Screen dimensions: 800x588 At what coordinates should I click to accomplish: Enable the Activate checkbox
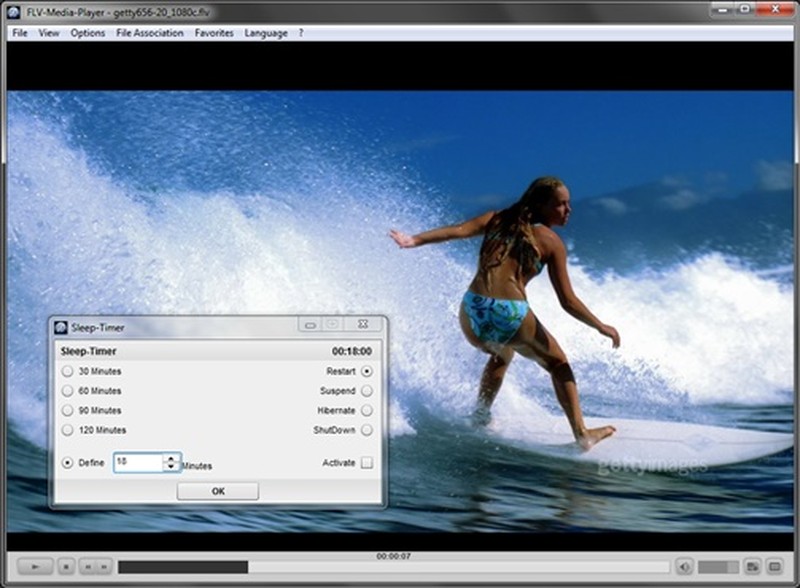(366, 464)
